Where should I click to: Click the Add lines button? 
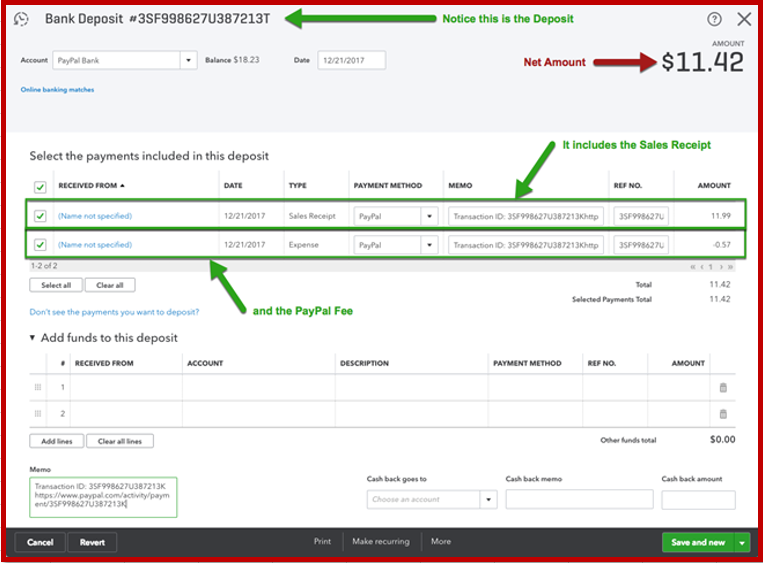pyautogui.click(x=57, y=441)
